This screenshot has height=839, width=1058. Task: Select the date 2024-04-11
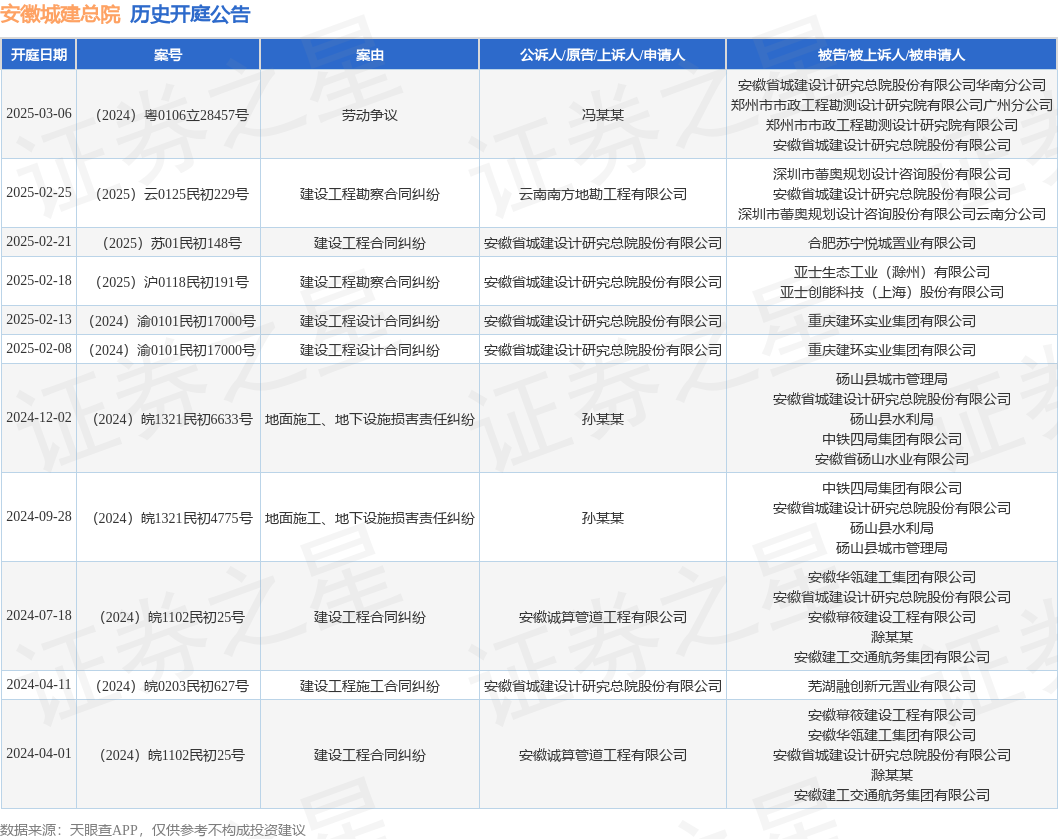(x=39, y=685)
